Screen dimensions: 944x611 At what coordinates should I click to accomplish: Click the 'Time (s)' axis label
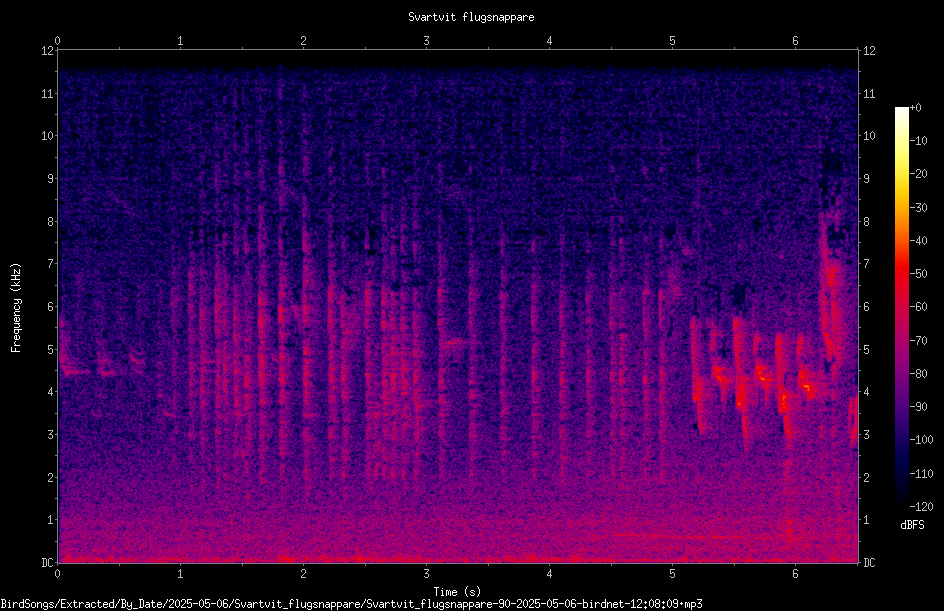click(x=457, y=591)
